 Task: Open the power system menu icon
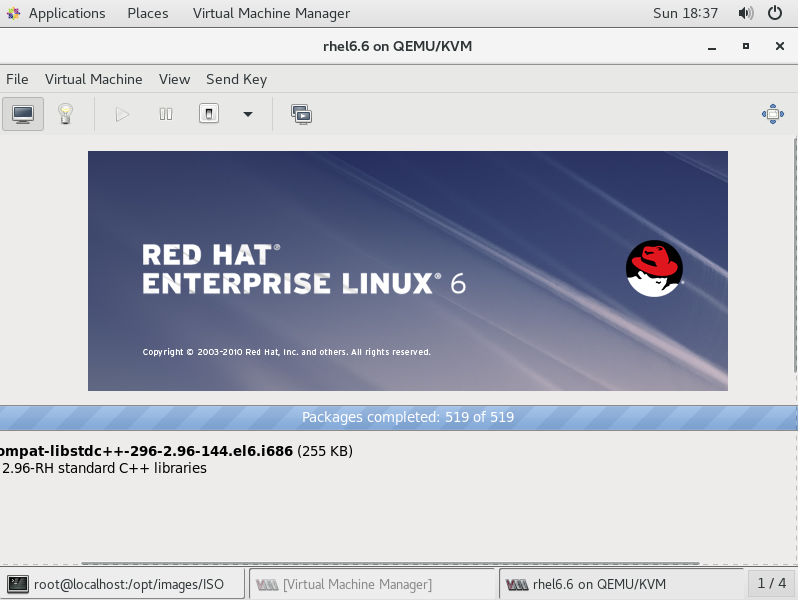(x=775, y=13)
